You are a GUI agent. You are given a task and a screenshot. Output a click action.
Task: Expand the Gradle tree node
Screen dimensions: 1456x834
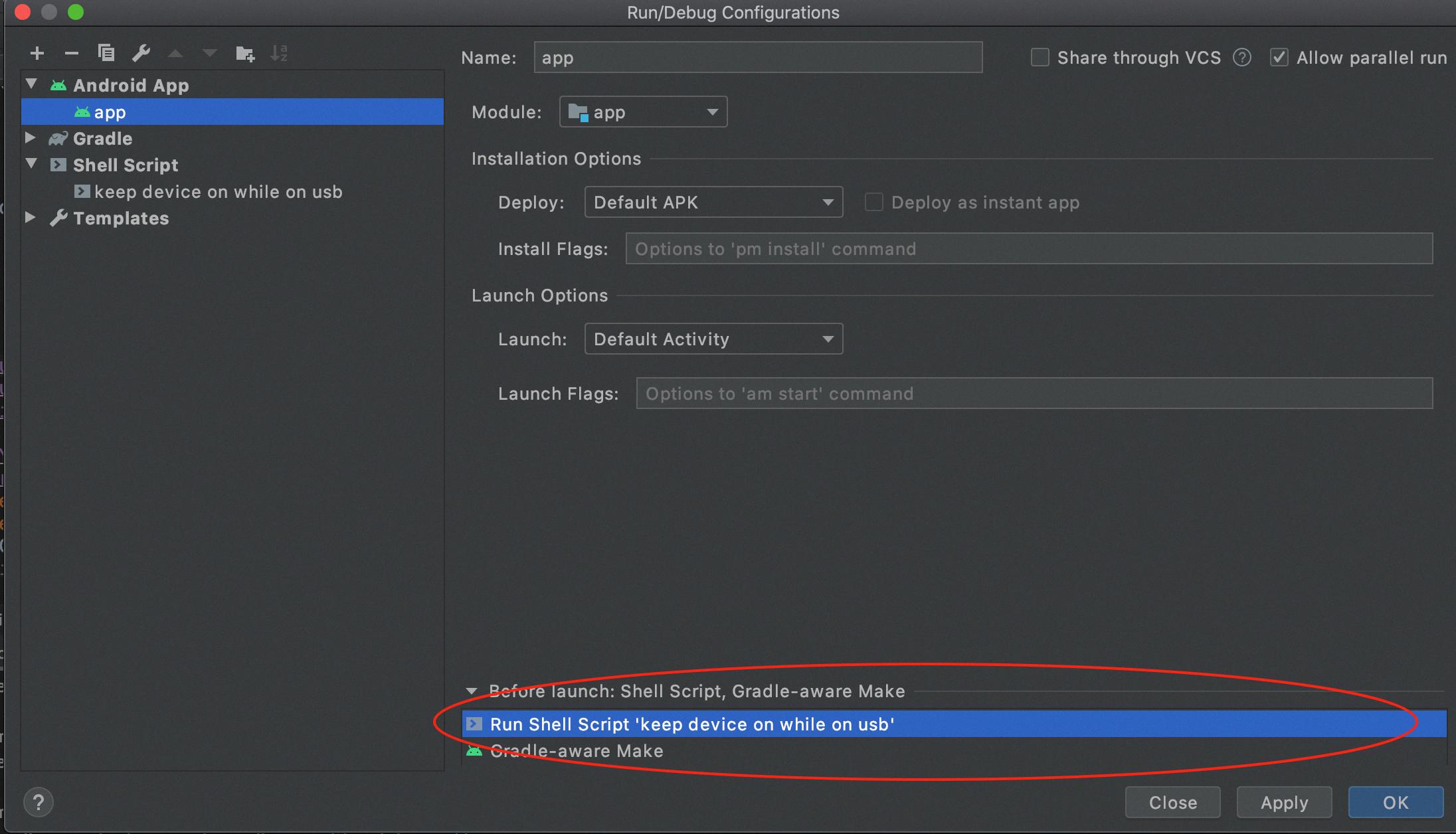(31, 138)
